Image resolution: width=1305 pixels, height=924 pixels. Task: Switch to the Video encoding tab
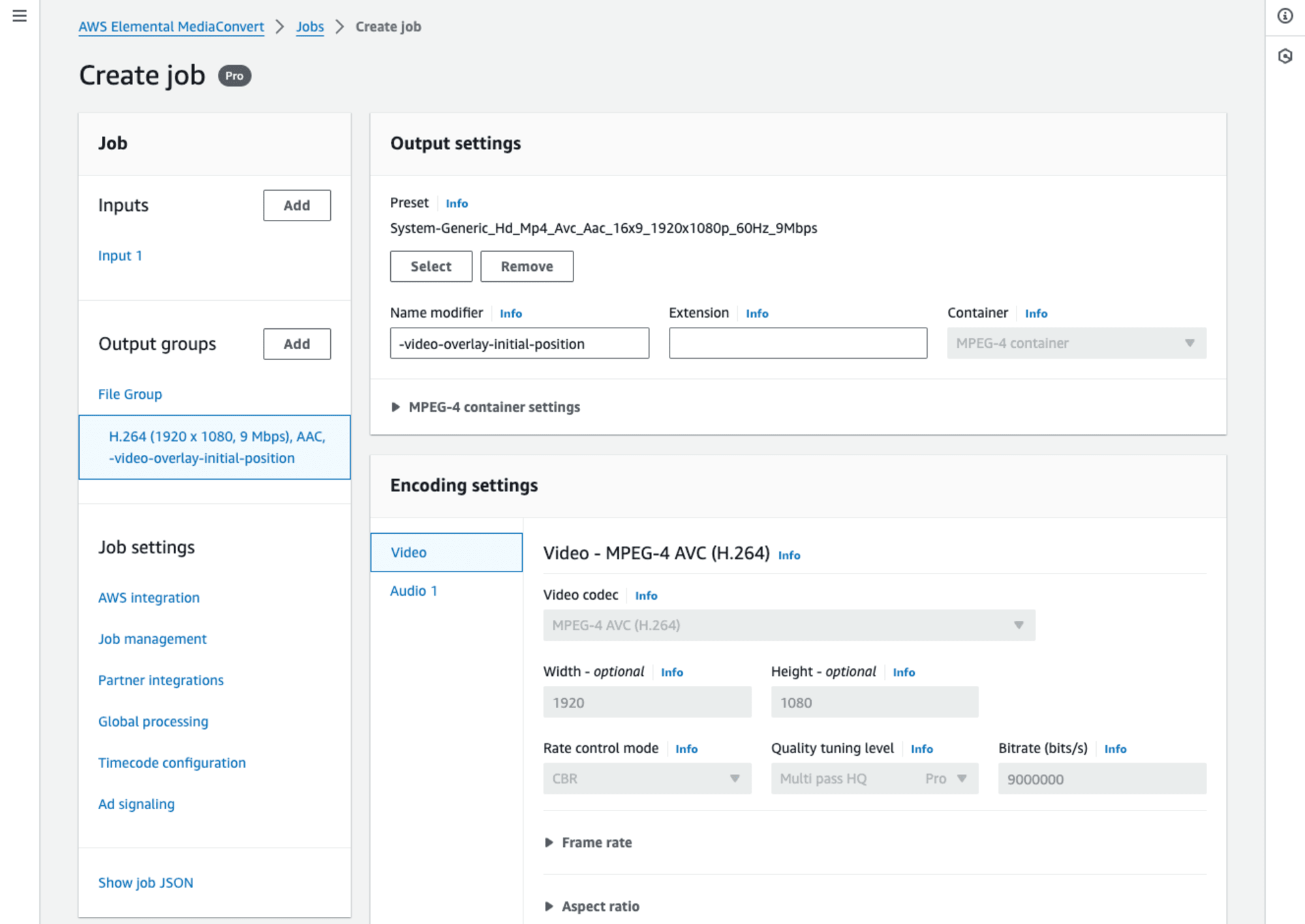(446, 553)
